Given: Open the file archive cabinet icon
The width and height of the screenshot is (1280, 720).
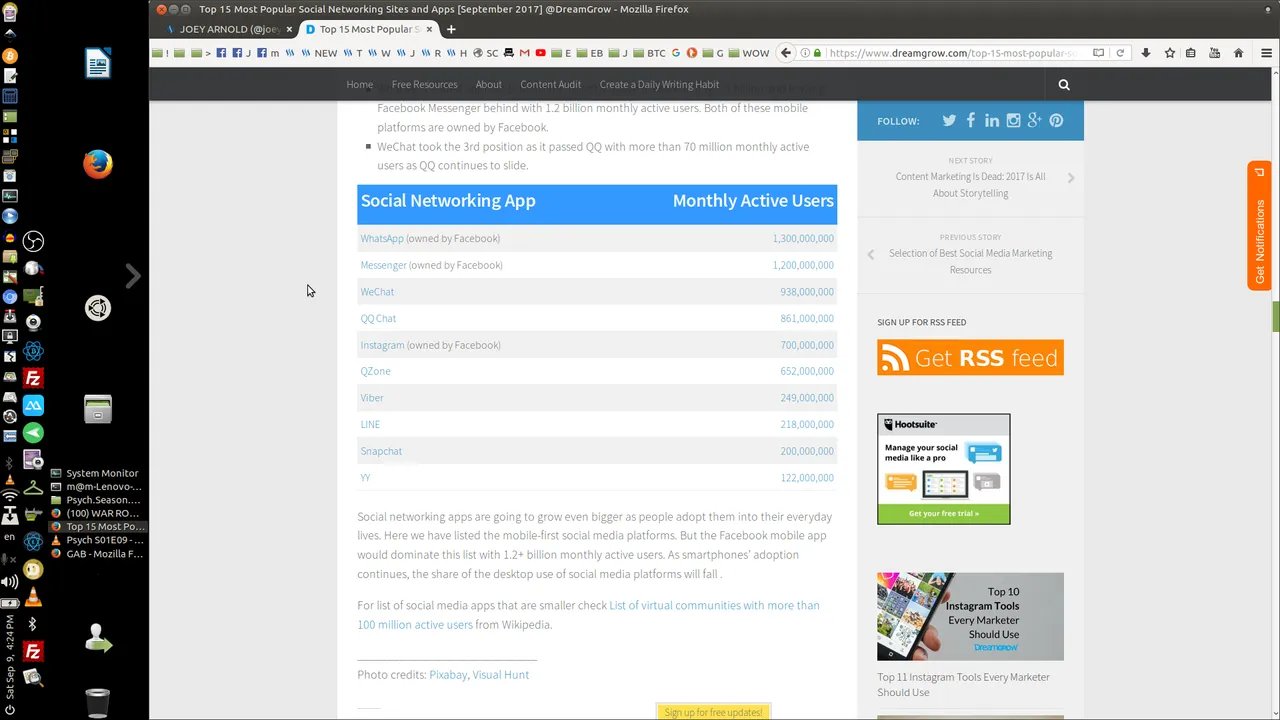Looking at the screenshot, I should tap(98, 409).
